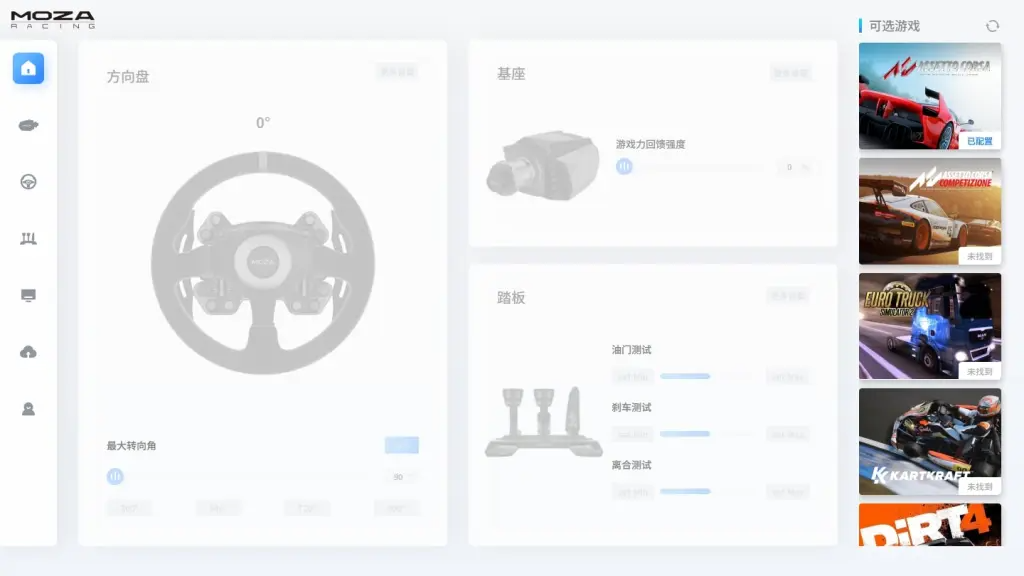Click the 油门测试 label

631,349
